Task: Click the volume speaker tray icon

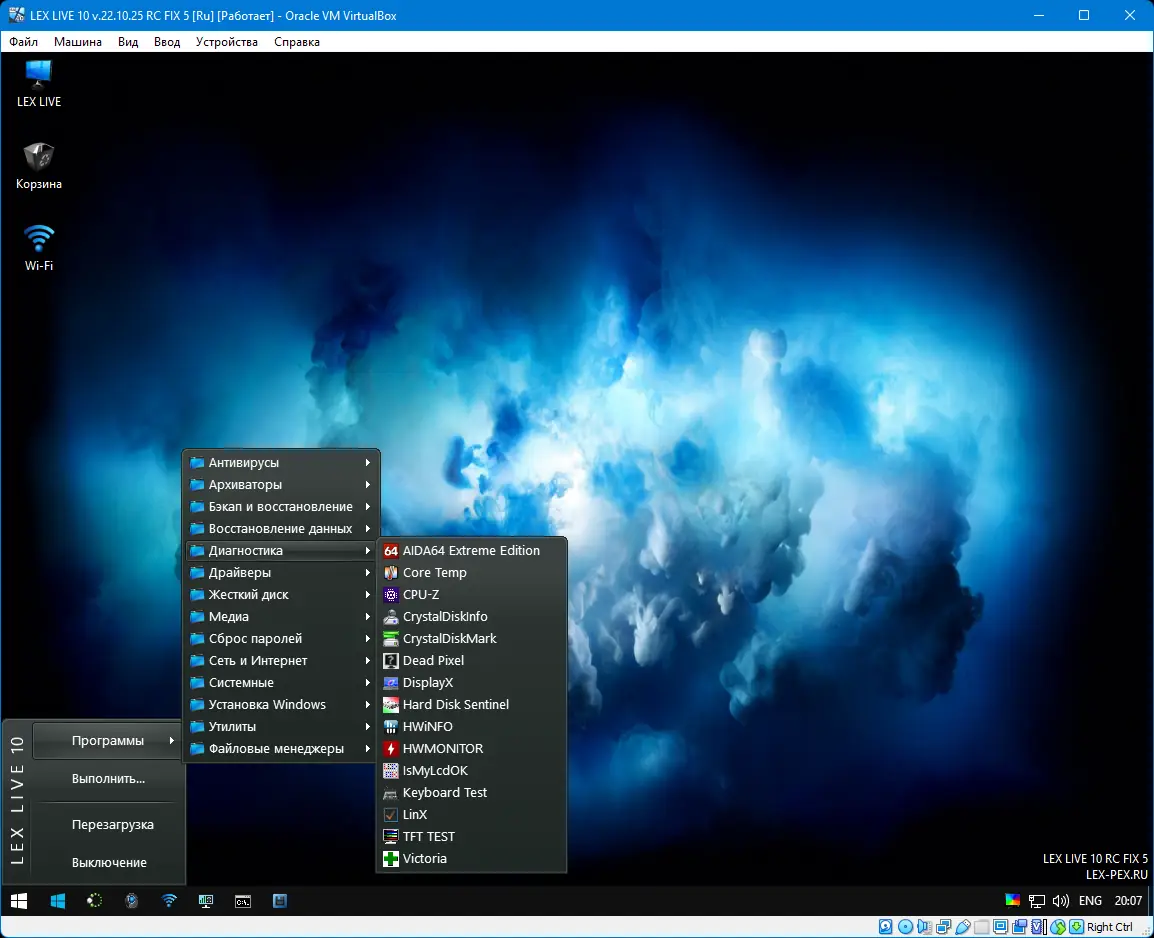Action: pyautogui.click(x=1061, y=900)
